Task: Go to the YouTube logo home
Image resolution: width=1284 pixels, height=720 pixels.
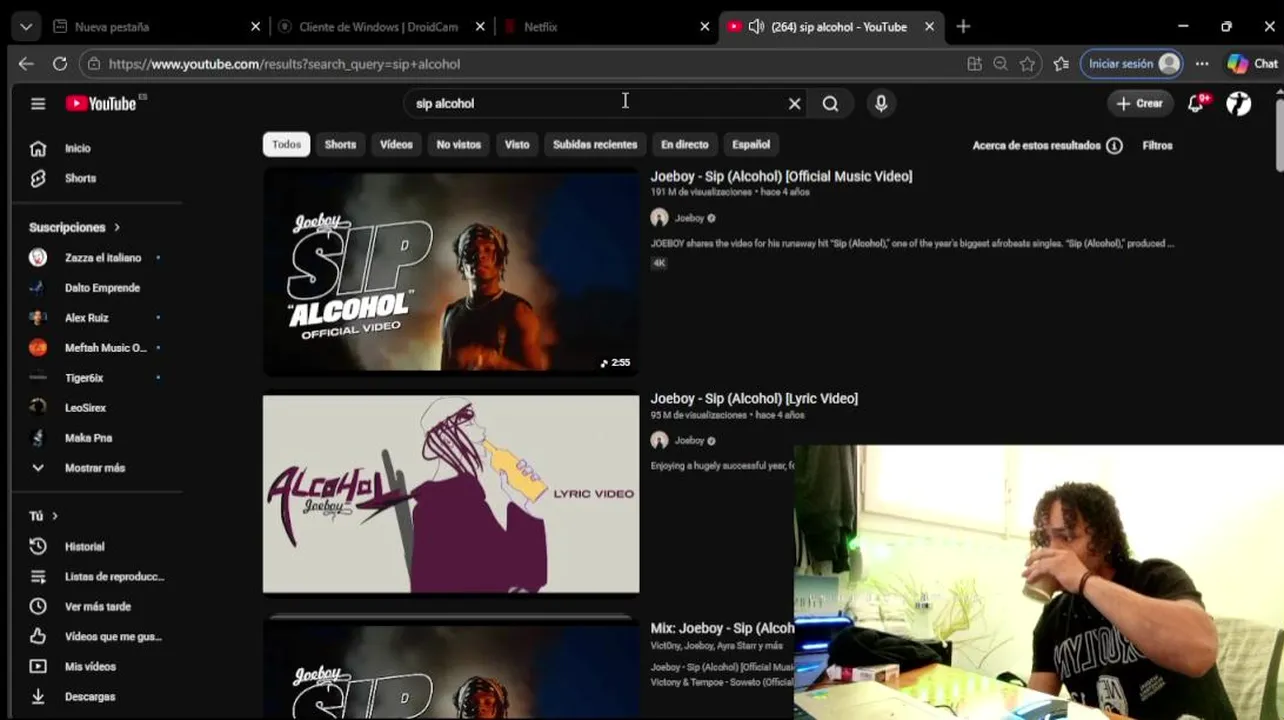Action: coord(101,103)
